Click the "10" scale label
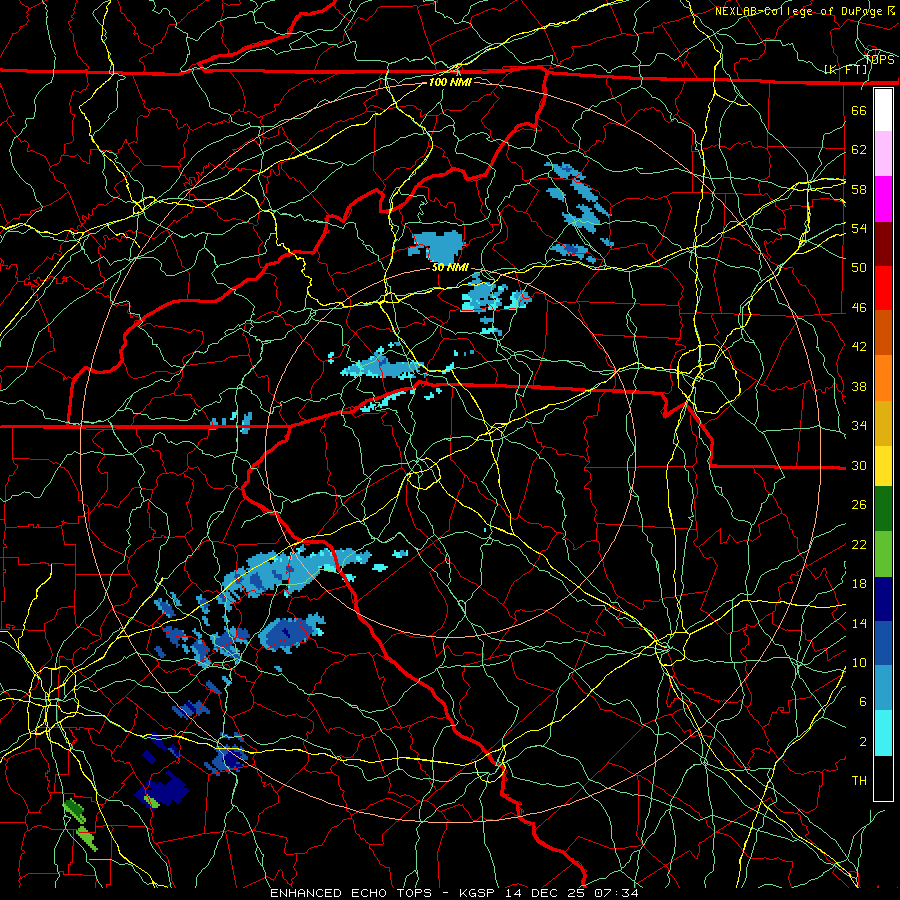900x900 pixels. click(859, 662)
